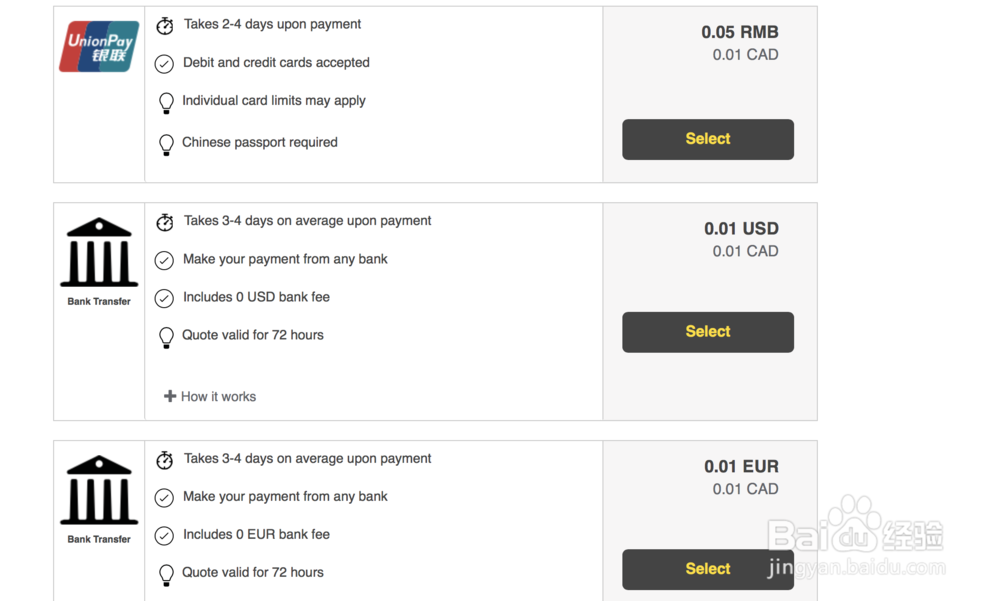Click the EUR Bank Transfer building icon
Screen dimensions: 1000x601
coord(99,490)
